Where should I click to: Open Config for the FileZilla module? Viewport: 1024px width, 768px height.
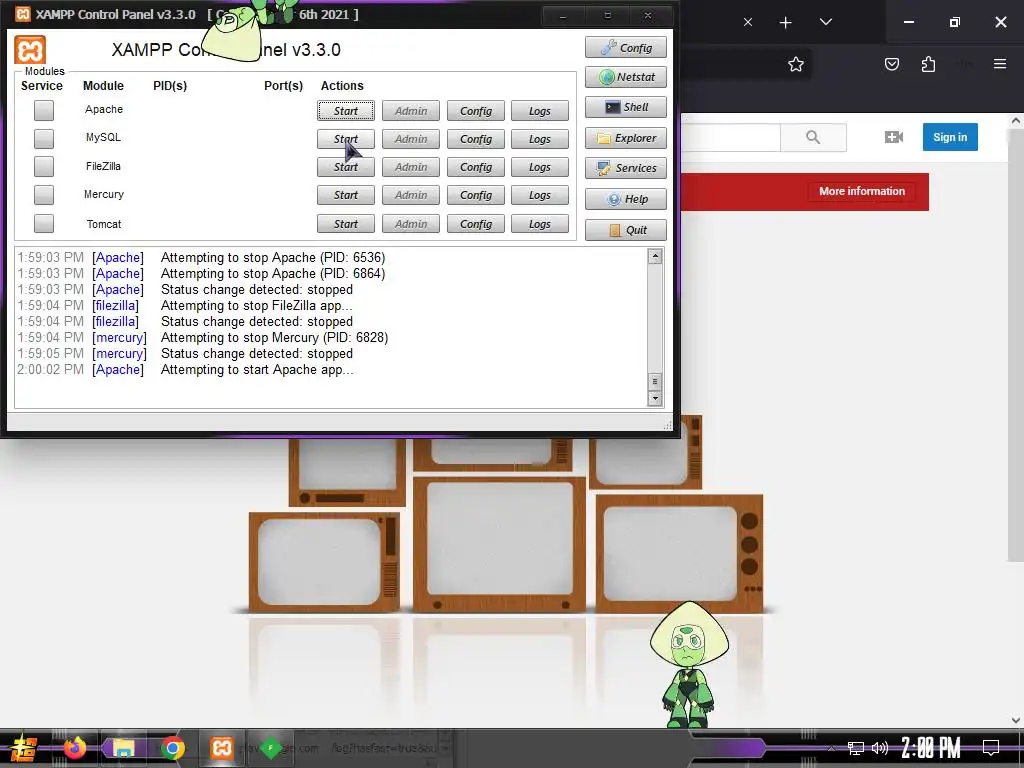475,167
